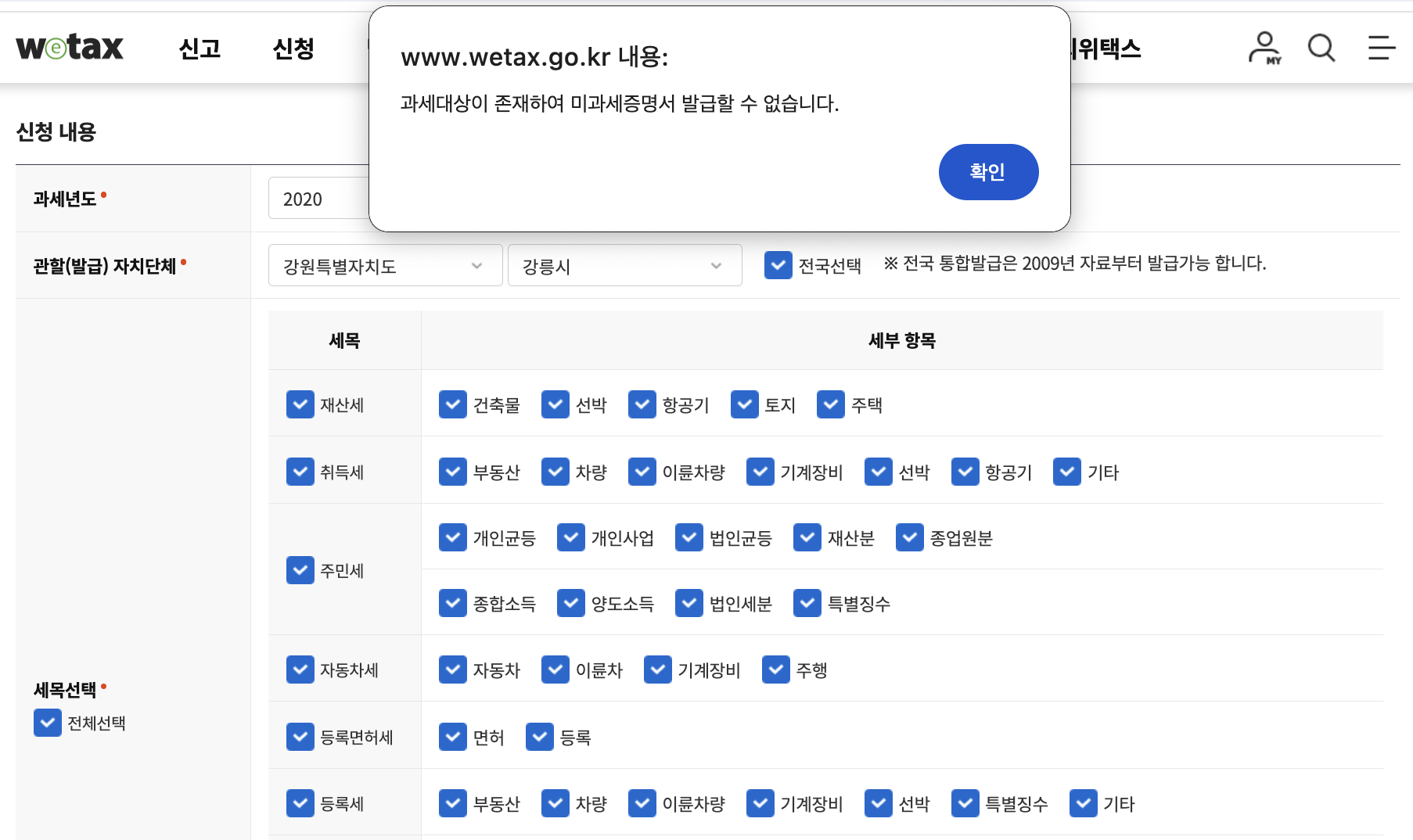Open the 신청 menu item
The height and width of the screenshot is (840, 1413).
click(293, 49)
